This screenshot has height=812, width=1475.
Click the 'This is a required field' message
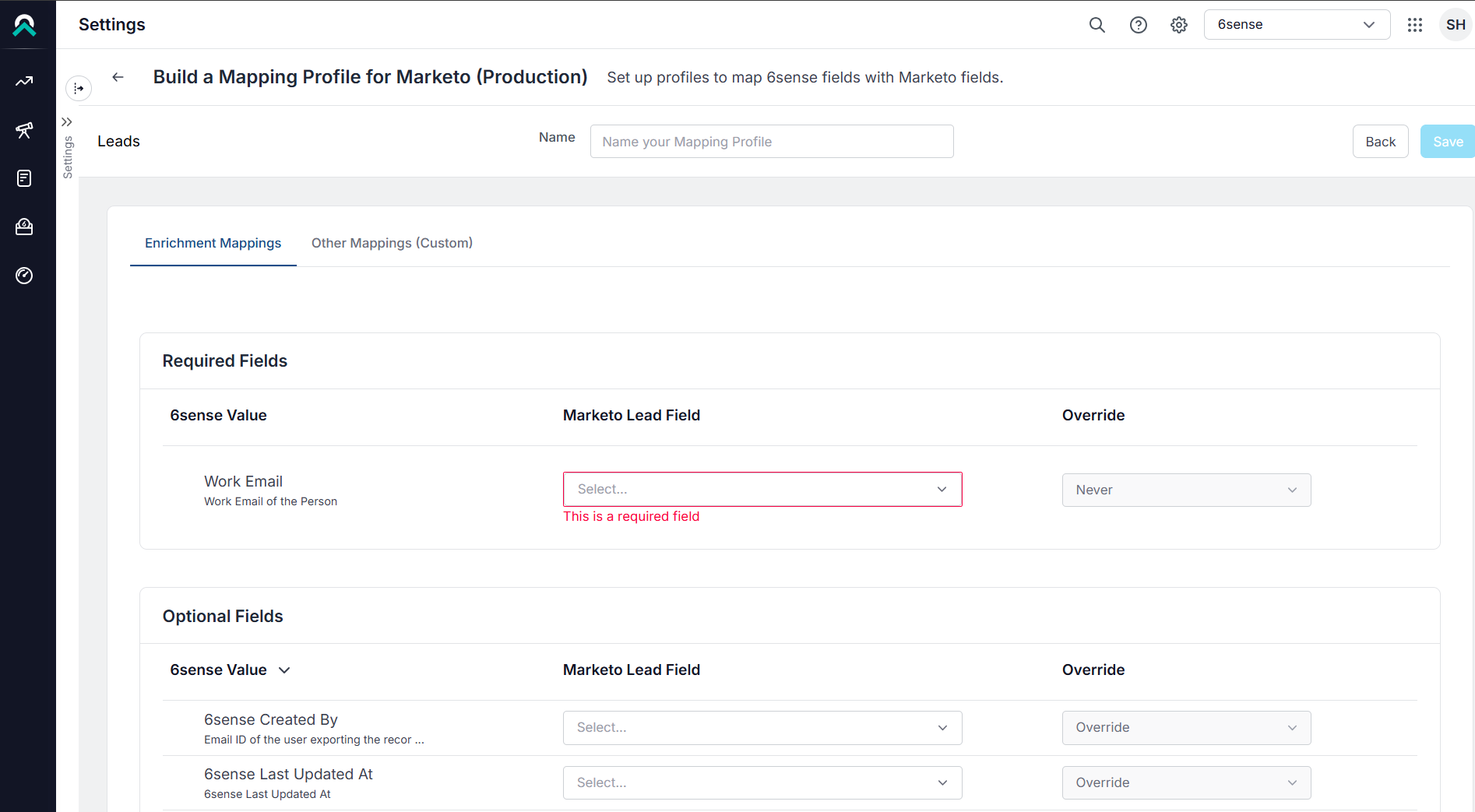click(631, 516)
